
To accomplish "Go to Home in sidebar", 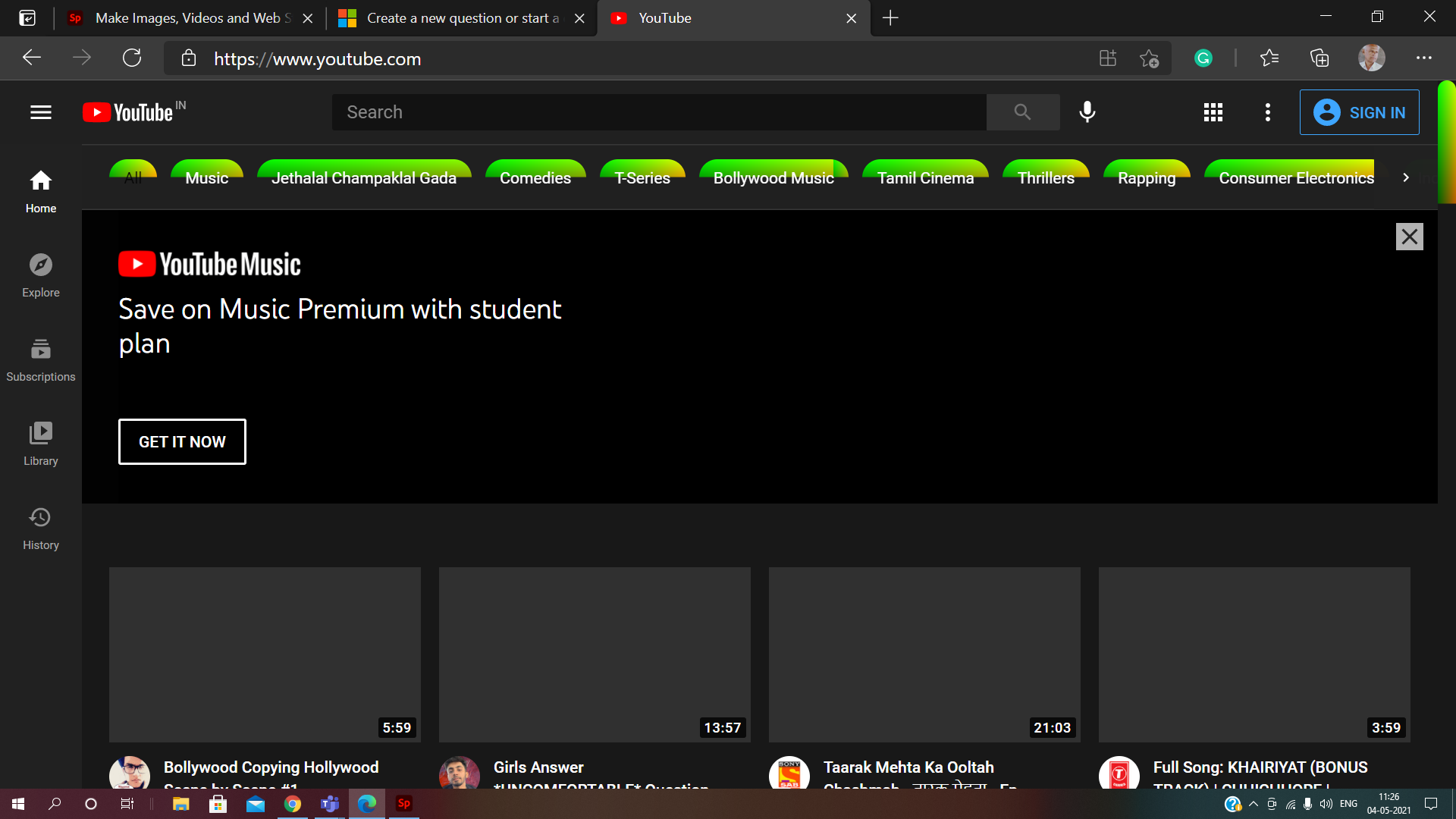I will [41, 191].
